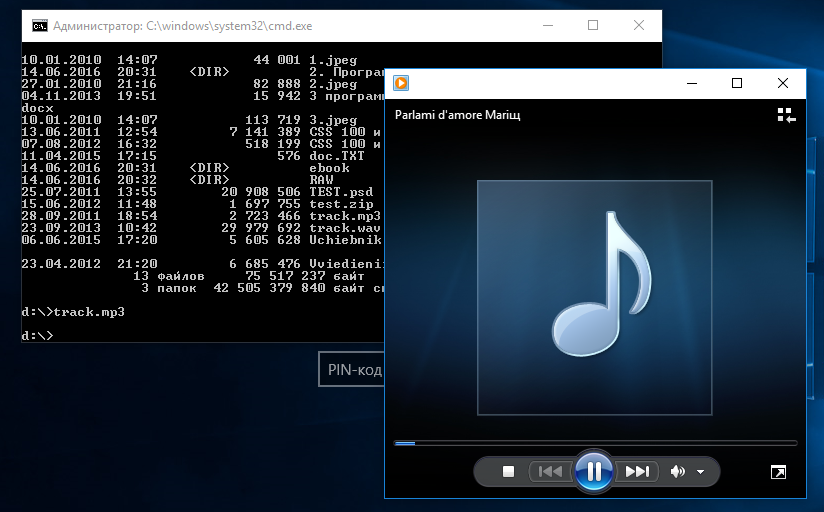This screenshot has height=512, width=824.
Task: Click the Windows Media Player title icon
Action: pyautogui.click(x=401, y=83)
